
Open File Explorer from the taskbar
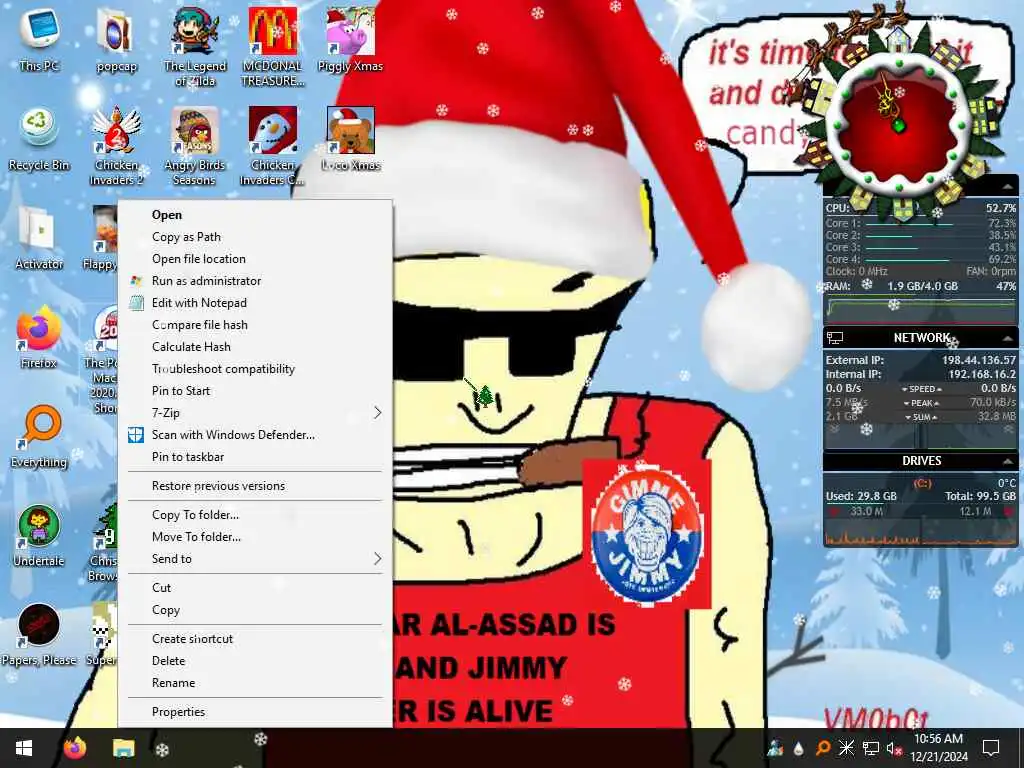pyautogui.click(x=123, y=748)
